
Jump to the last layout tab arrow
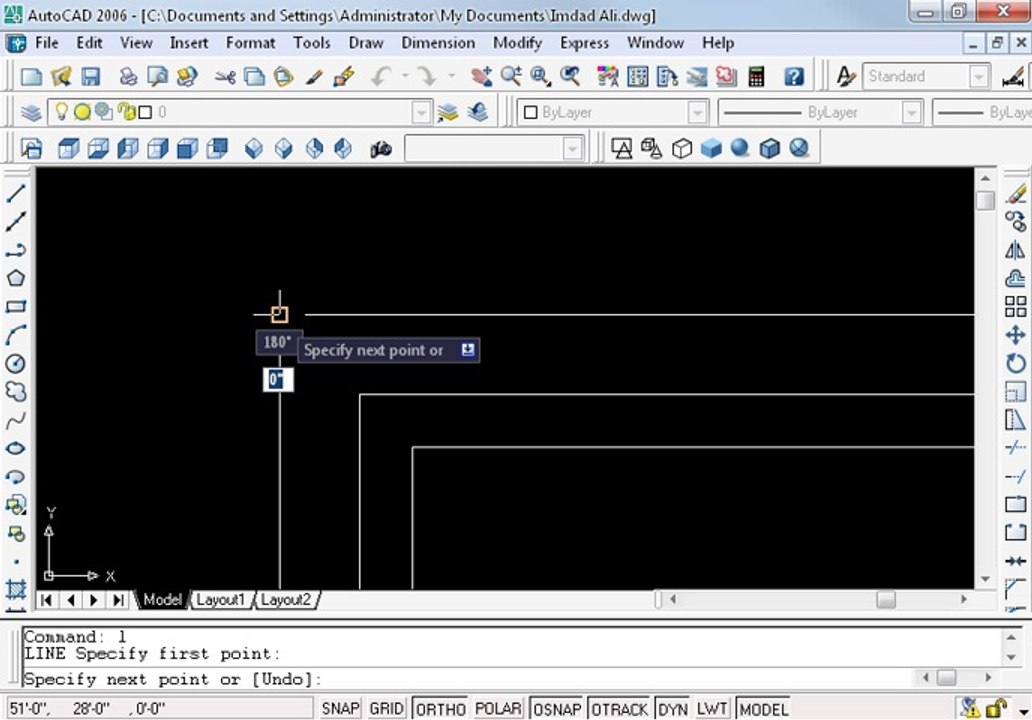[x=118, y=600]
